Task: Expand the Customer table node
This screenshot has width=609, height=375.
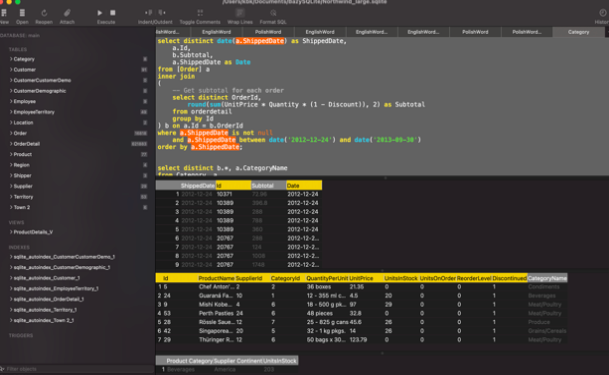Action: (11, 69)
